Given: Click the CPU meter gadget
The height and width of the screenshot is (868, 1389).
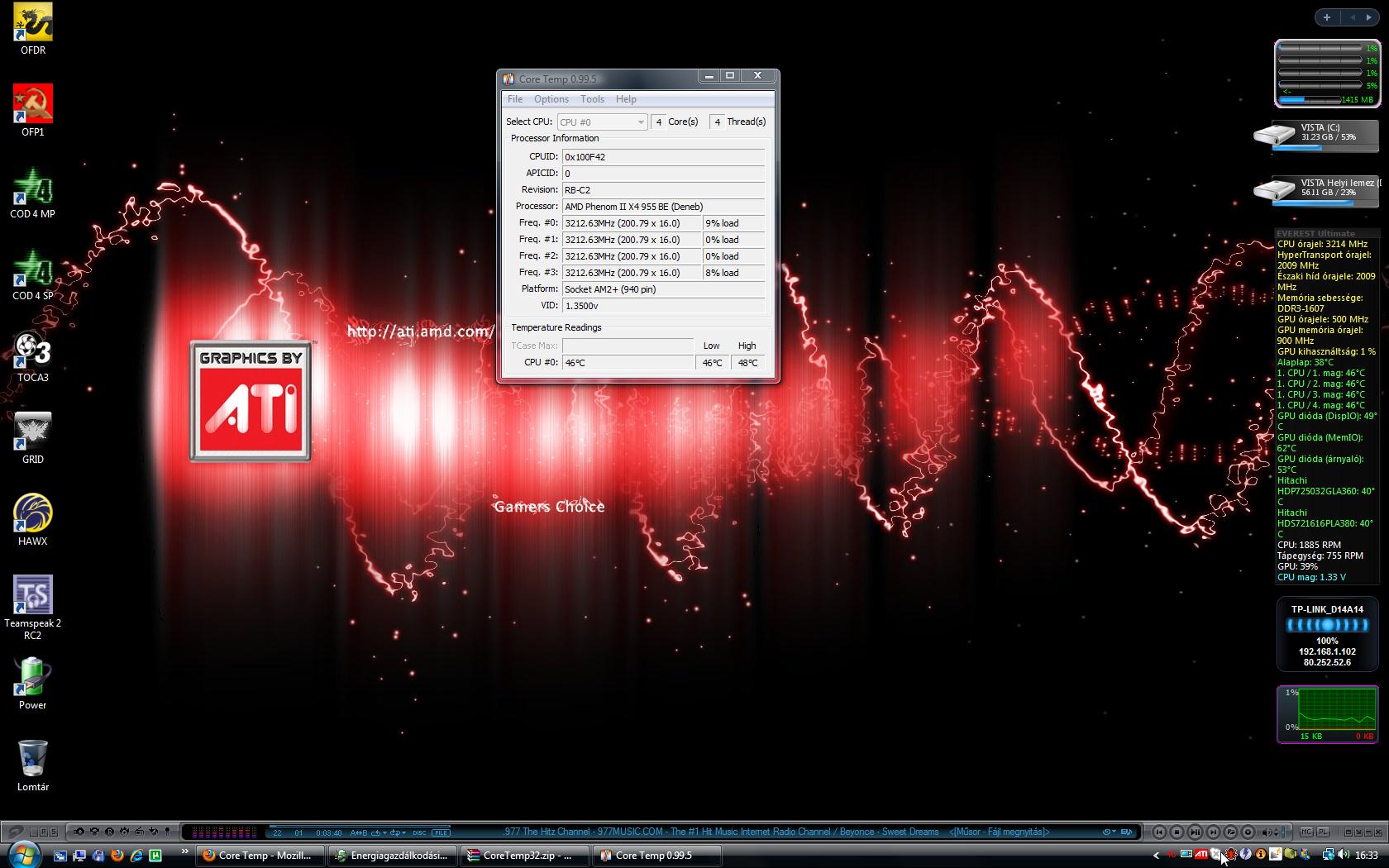Looking at the screenshot, I should click(1327, 74).
